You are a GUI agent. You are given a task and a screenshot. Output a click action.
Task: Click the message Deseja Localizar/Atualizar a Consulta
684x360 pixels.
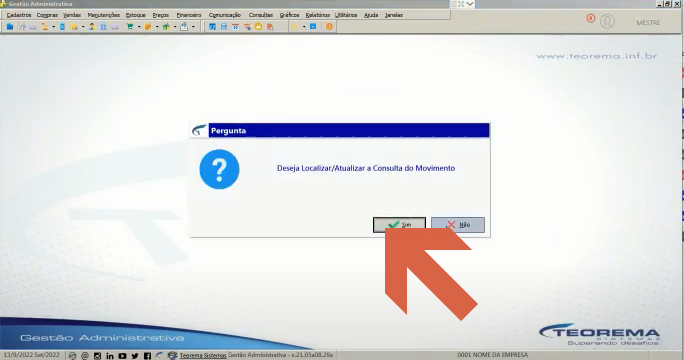pos(366,168)
